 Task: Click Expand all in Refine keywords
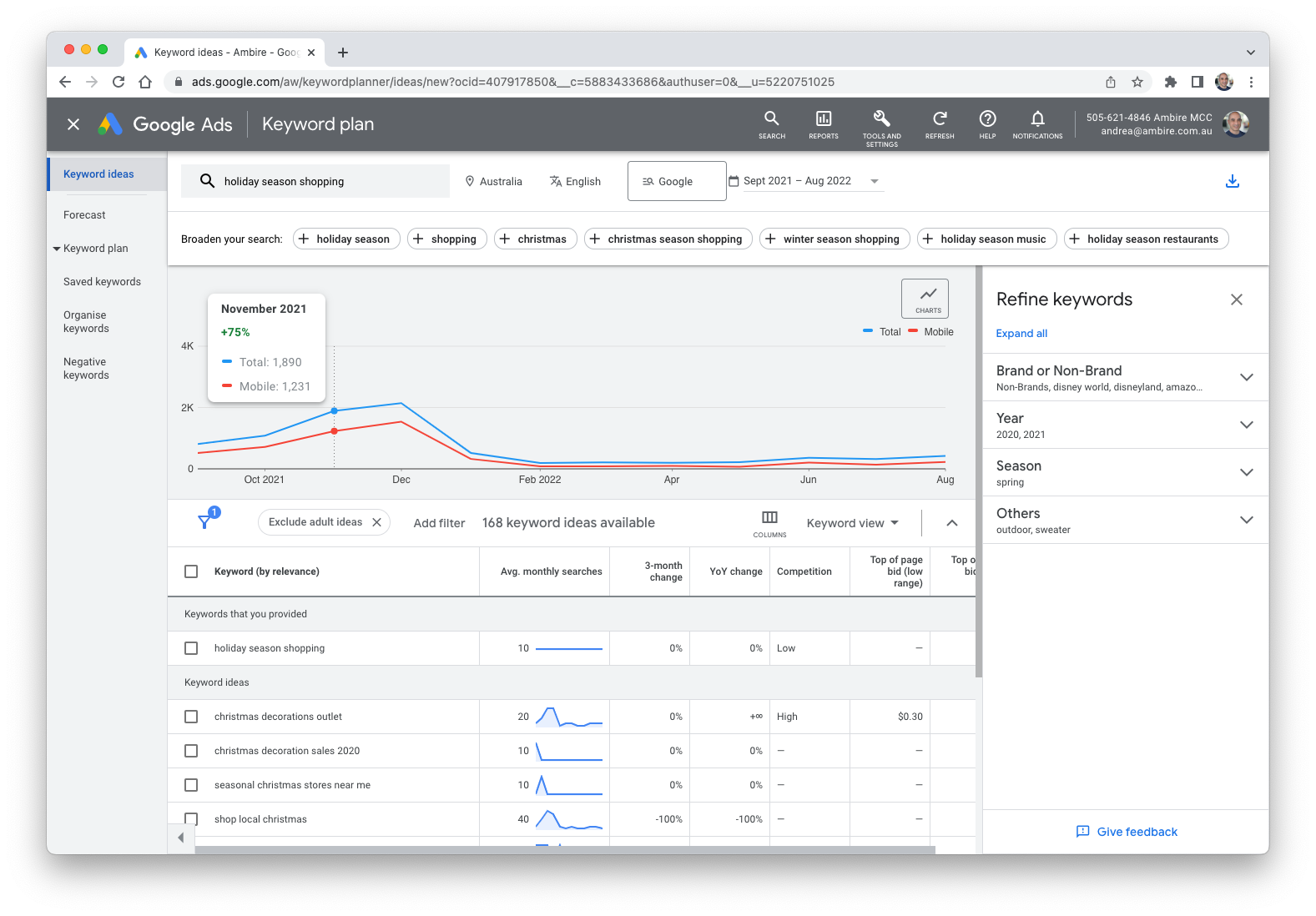coord(1021,334)
